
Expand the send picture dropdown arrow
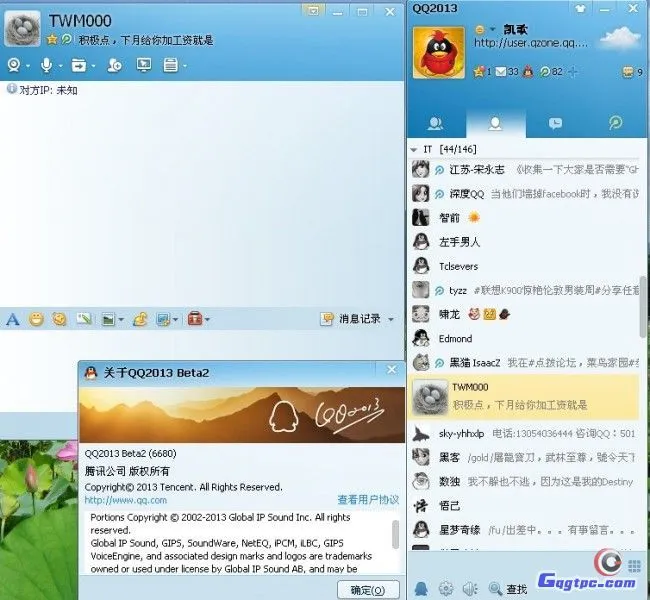point(121,319)
